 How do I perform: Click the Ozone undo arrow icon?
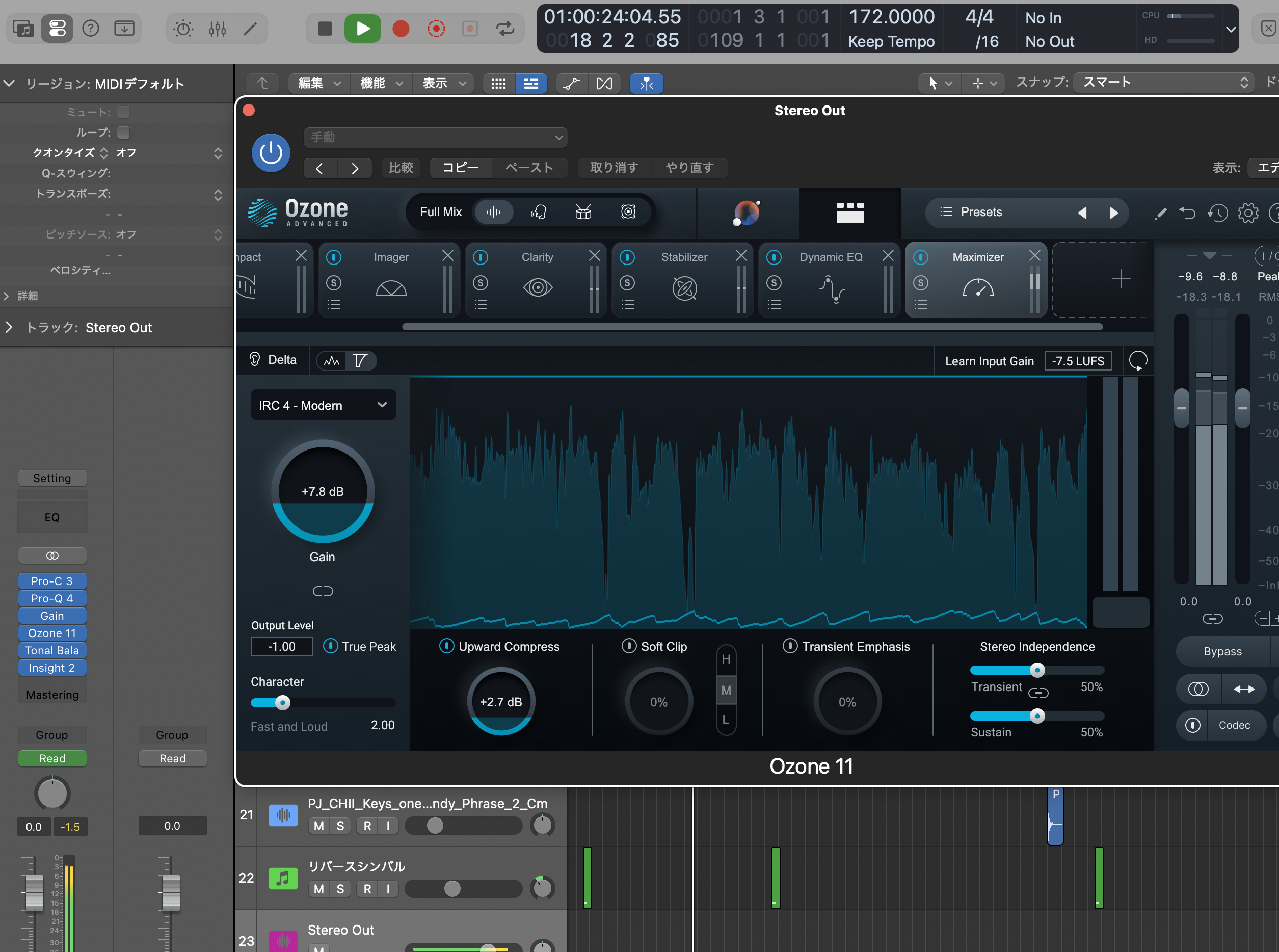(1187, 213)
